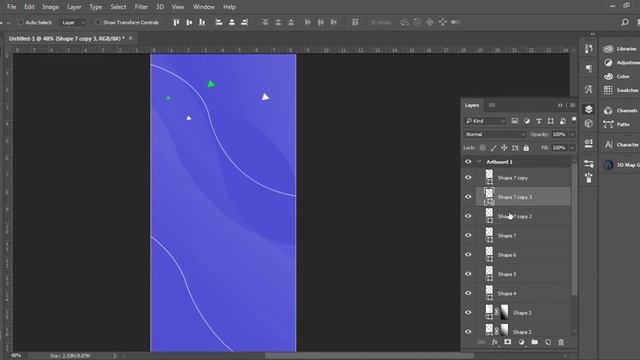The height and width of the screenshot is (360, 640).
Task: Collapse the Layers panel using double arrows
Action: tap(560, 105)
